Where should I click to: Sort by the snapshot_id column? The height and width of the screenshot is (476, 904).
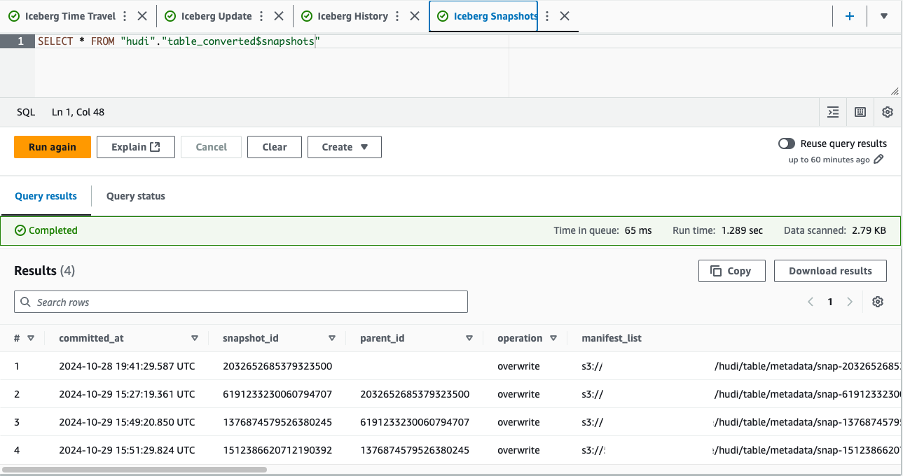coord(331,338)
